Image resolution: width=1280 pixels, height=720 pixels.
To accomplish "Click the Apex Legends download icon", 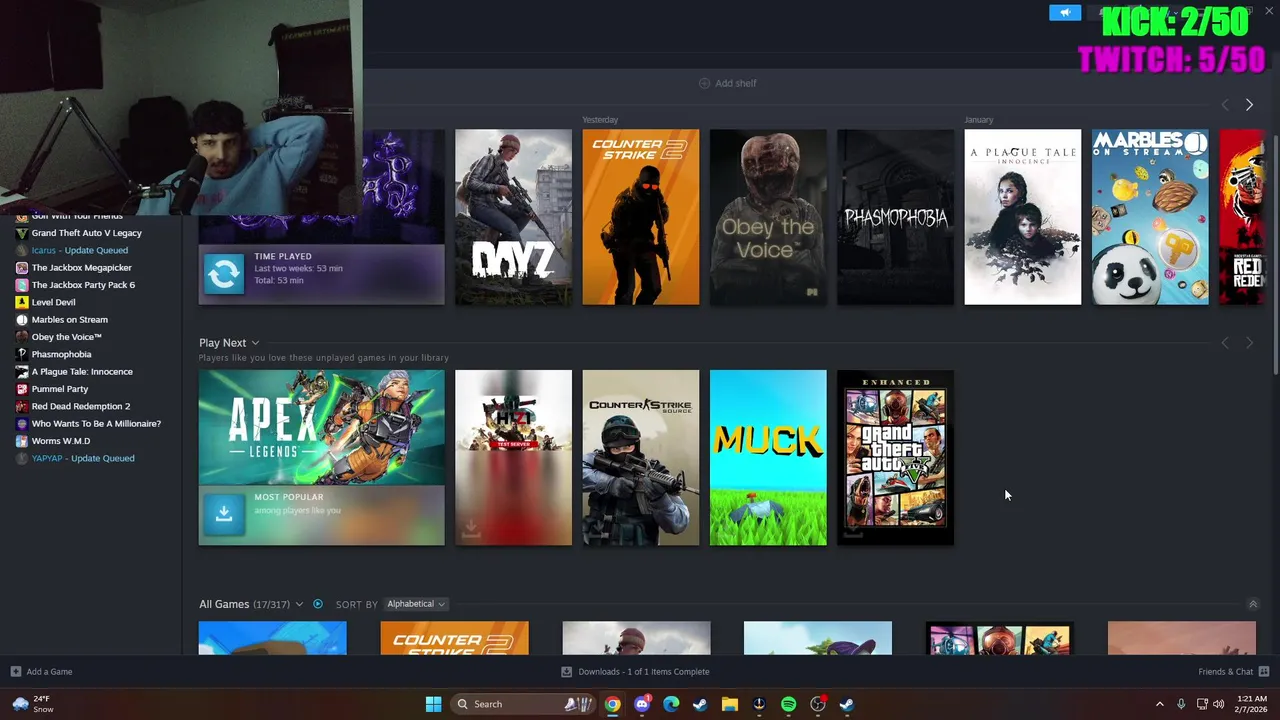I will click(224, 514).
